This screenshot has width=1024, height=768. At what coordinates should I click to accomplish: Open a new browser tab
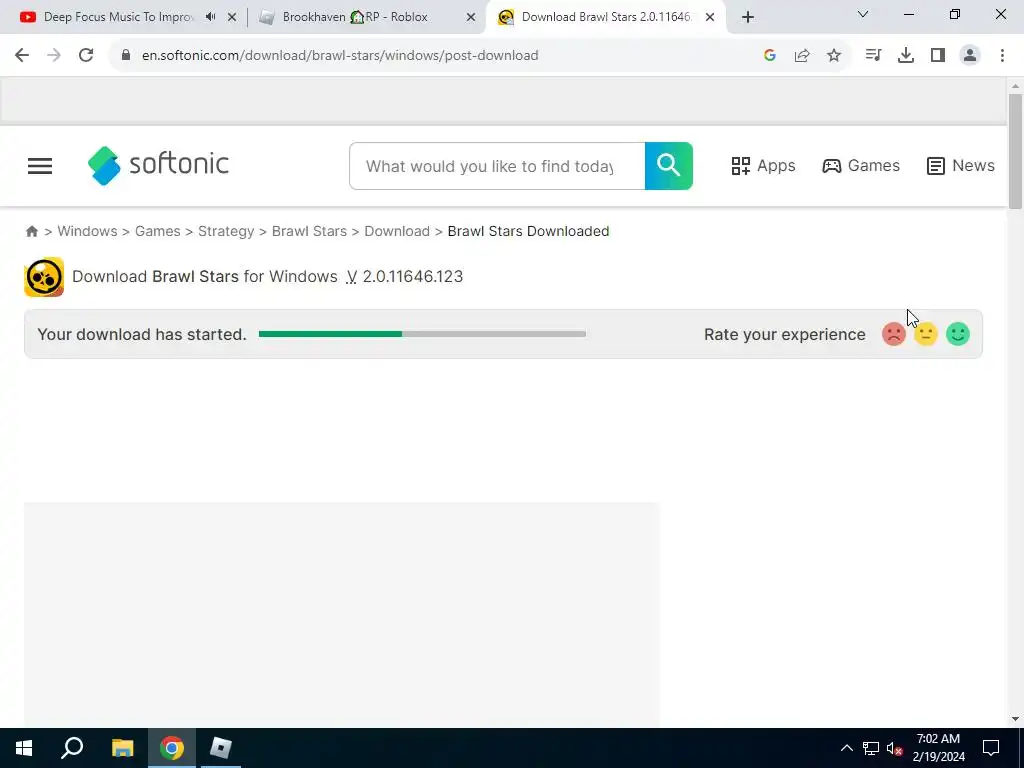click(748, 17)
